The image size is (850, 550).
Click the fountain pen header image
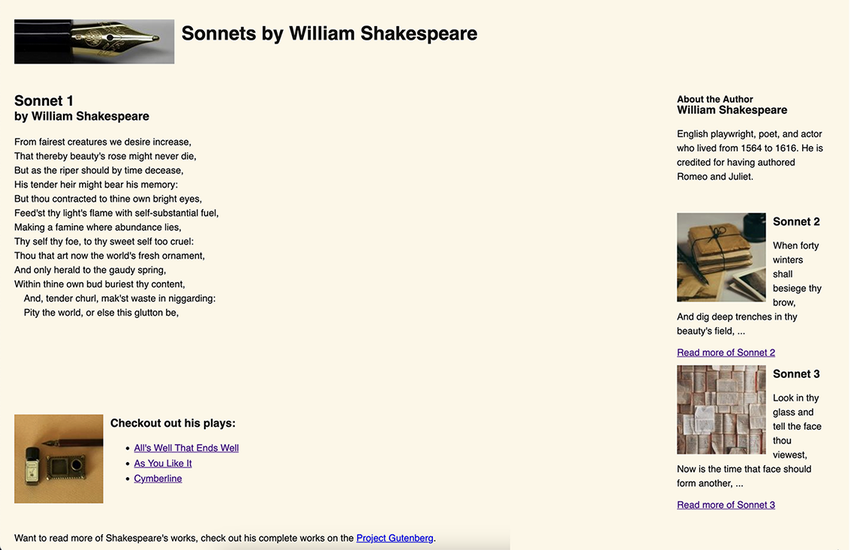point(94,41)
